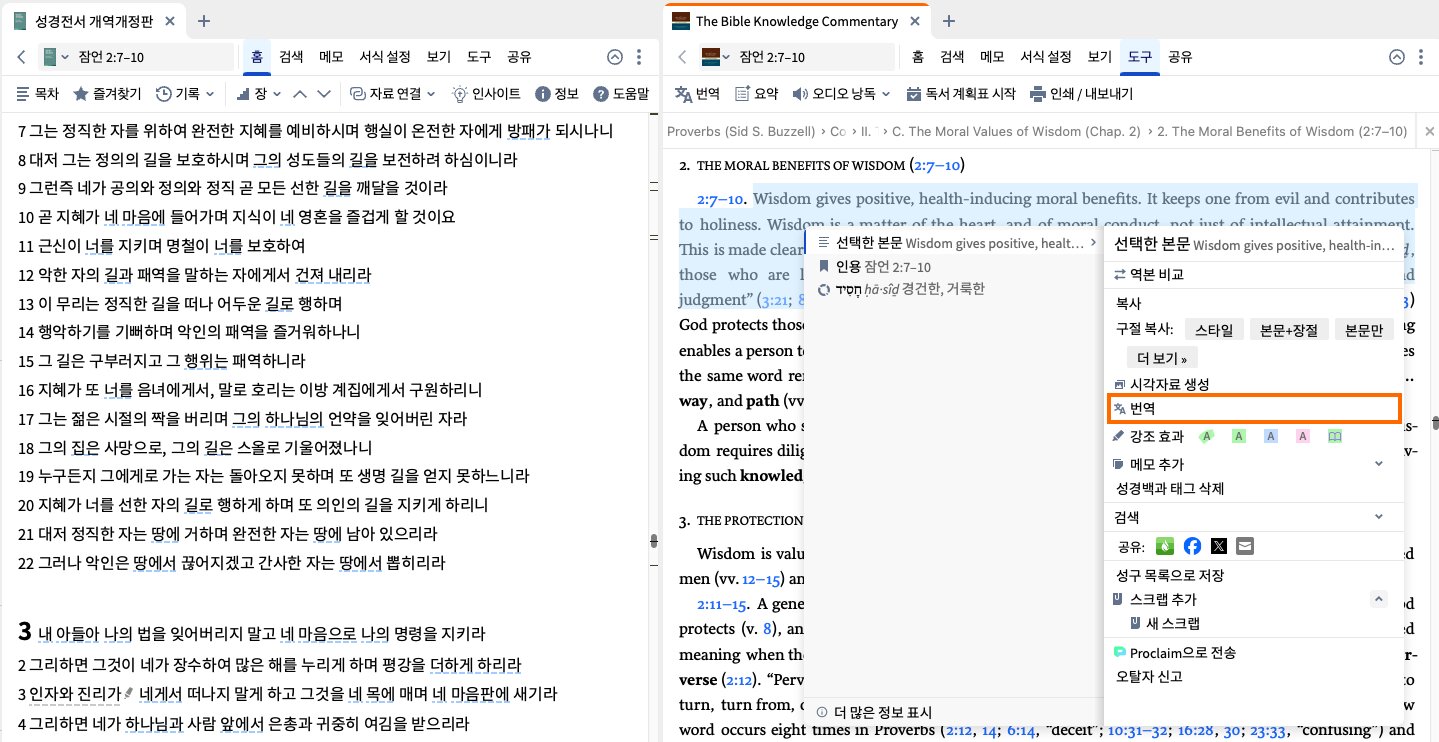Apply the green brush-stroke highlight swatch
The height and width of the screenshot is (742, 1439).
pyautogui.click(x=1207, y=436)
